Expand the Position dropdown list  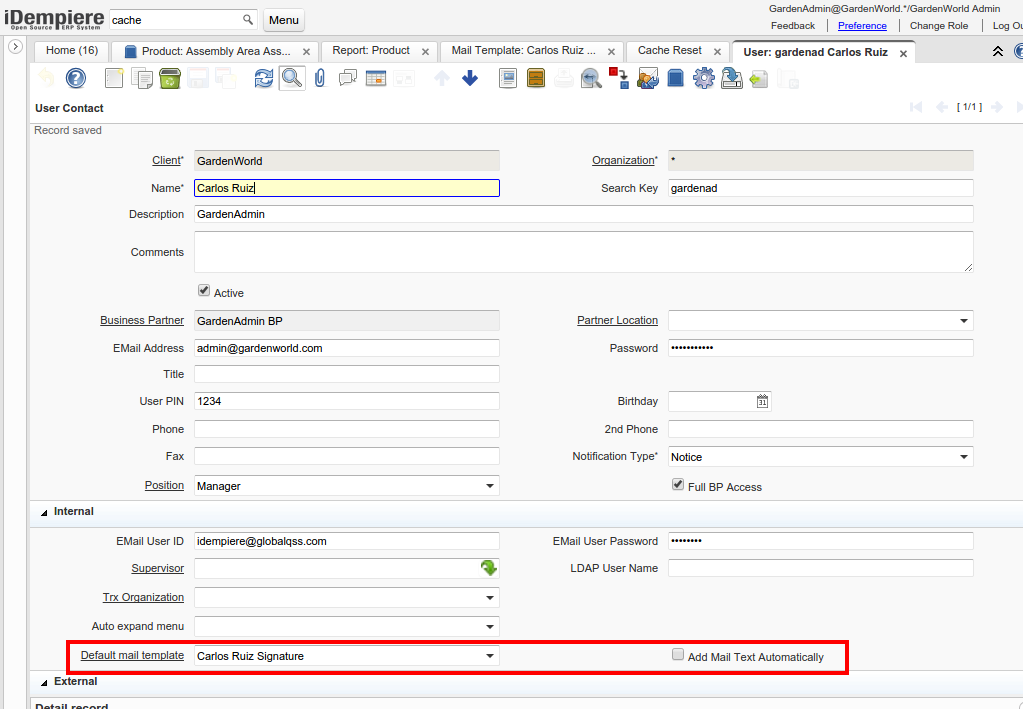coord(490,486)
